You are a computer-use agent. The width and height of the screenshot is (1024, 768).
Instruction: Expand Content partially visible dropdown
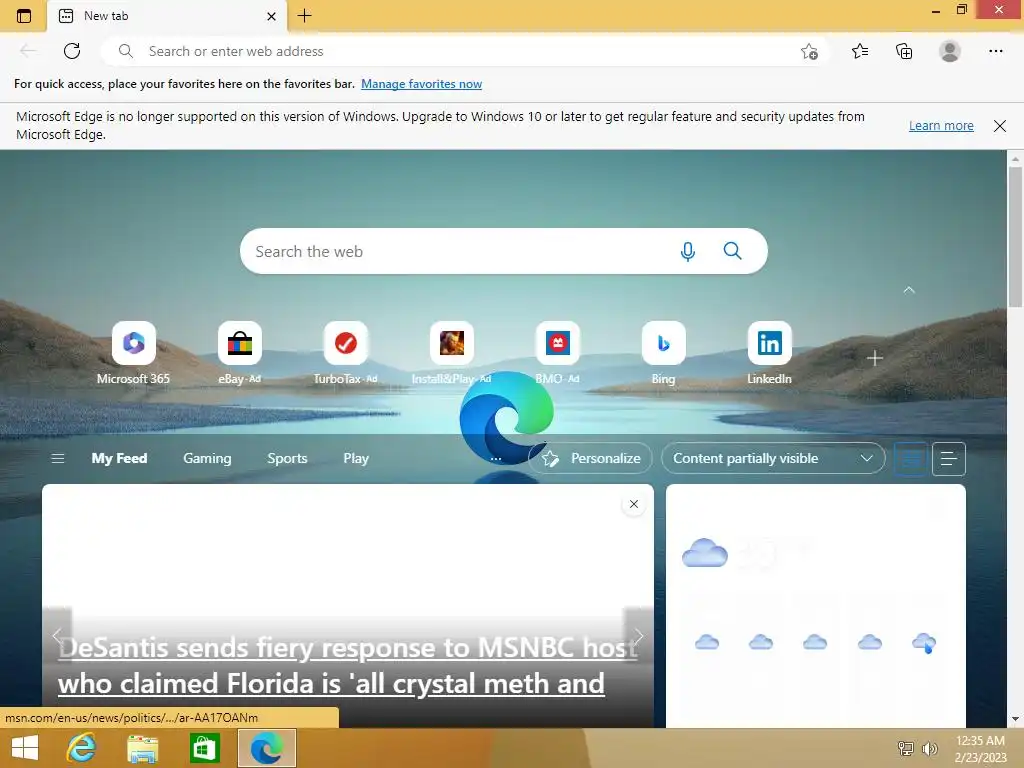773,458
